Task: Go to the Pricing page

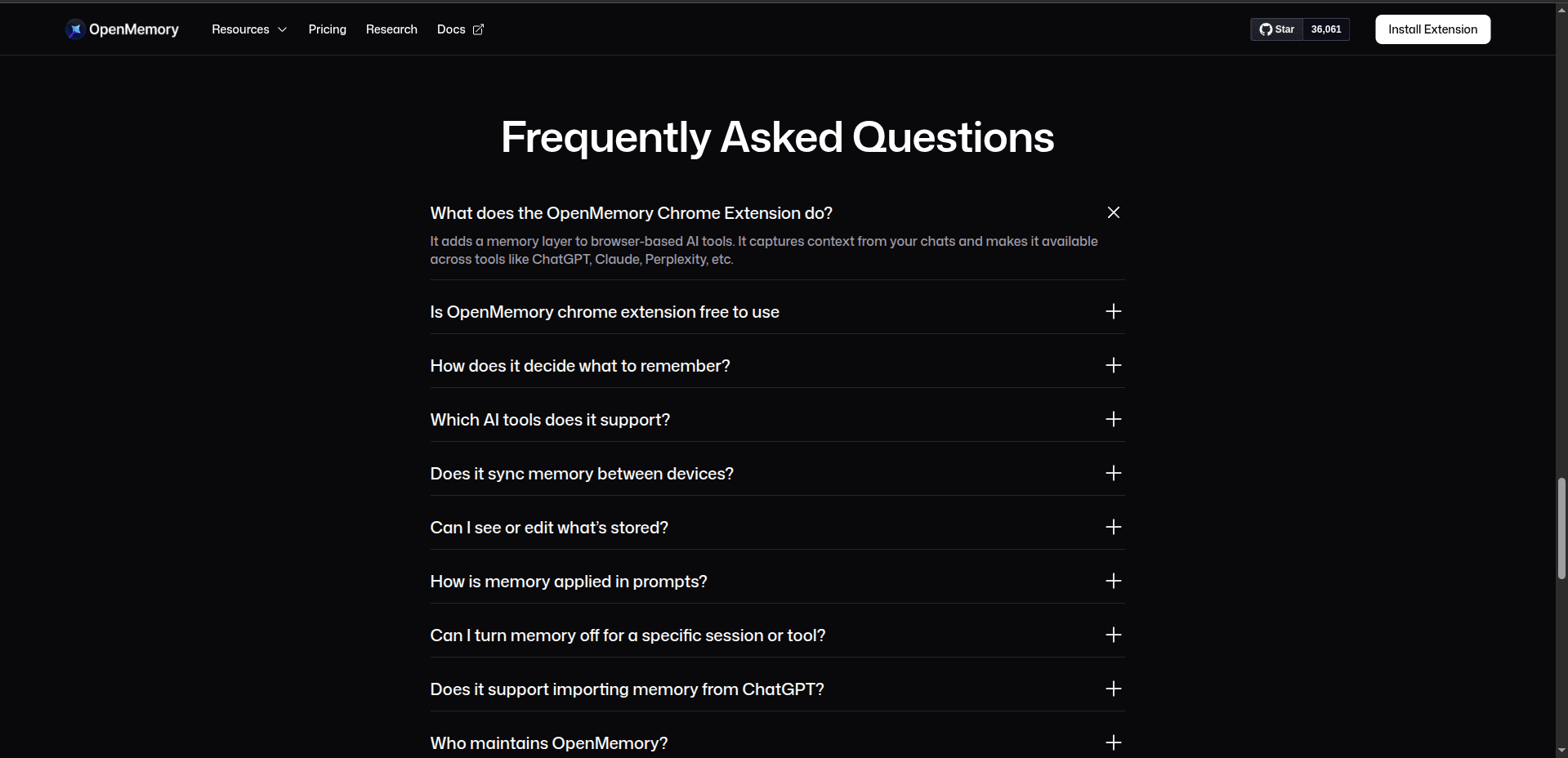Action: (328, 29)
